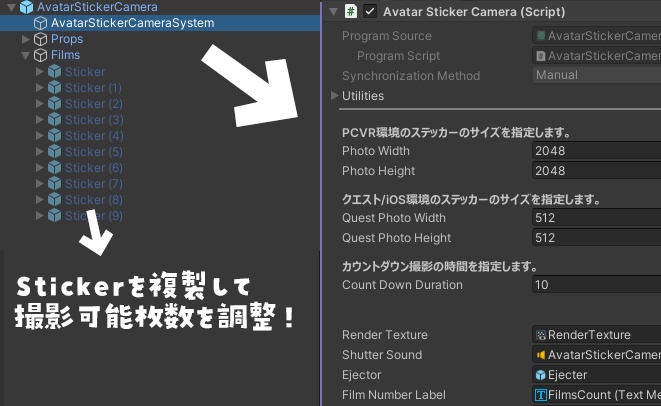The image size is (661, 406).
Task: Click the Sticker (7) prefab icon
Action: point(54,184)
